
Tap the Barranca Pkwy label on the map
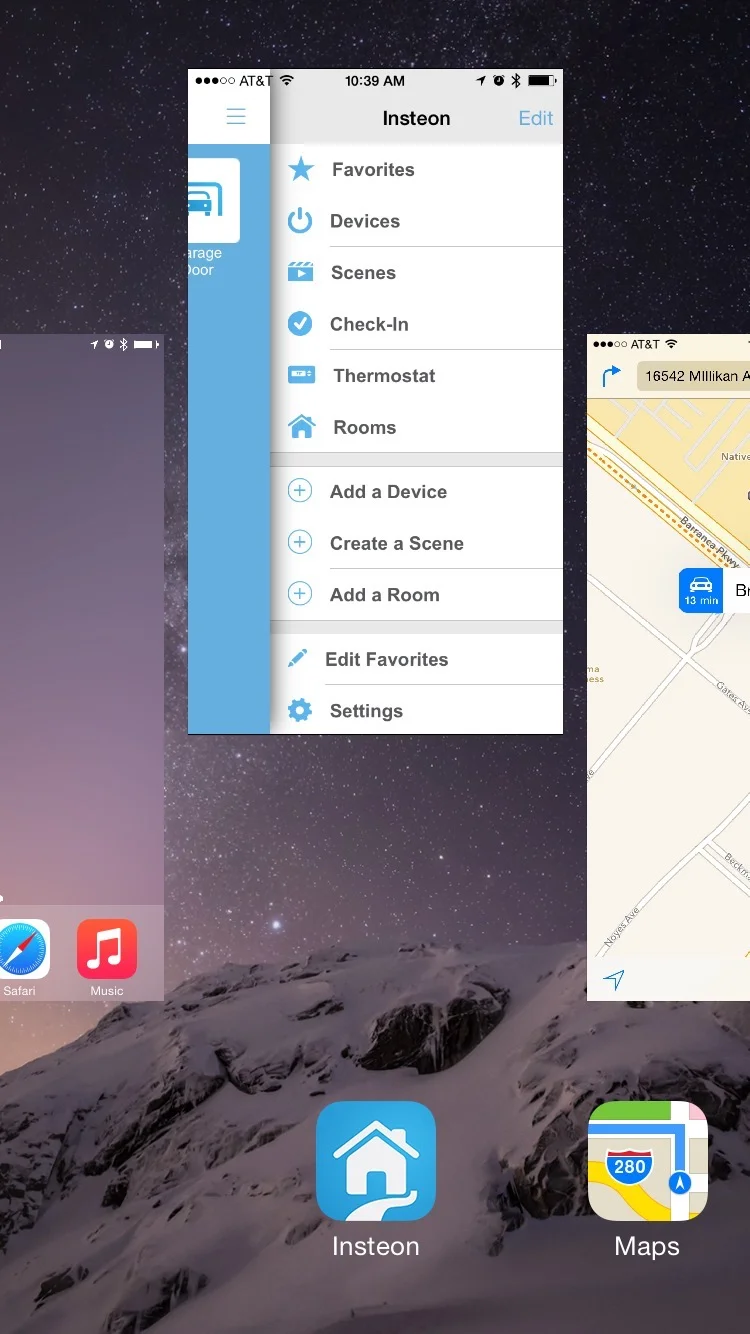click(711, 541)
